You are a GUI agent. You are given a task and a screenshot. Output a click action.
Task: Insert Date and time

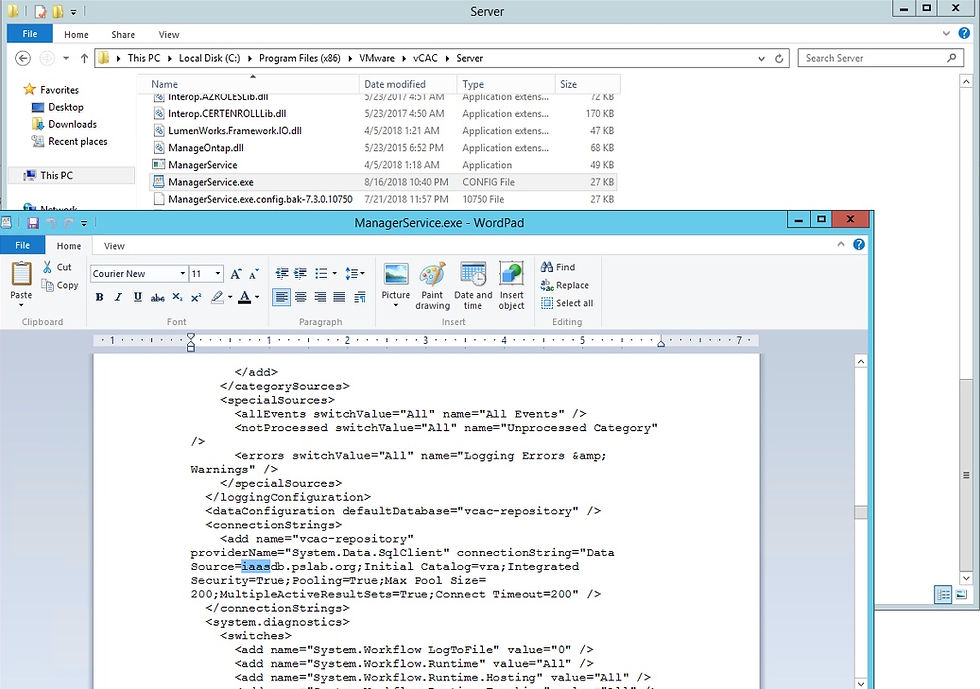point(473,286)
